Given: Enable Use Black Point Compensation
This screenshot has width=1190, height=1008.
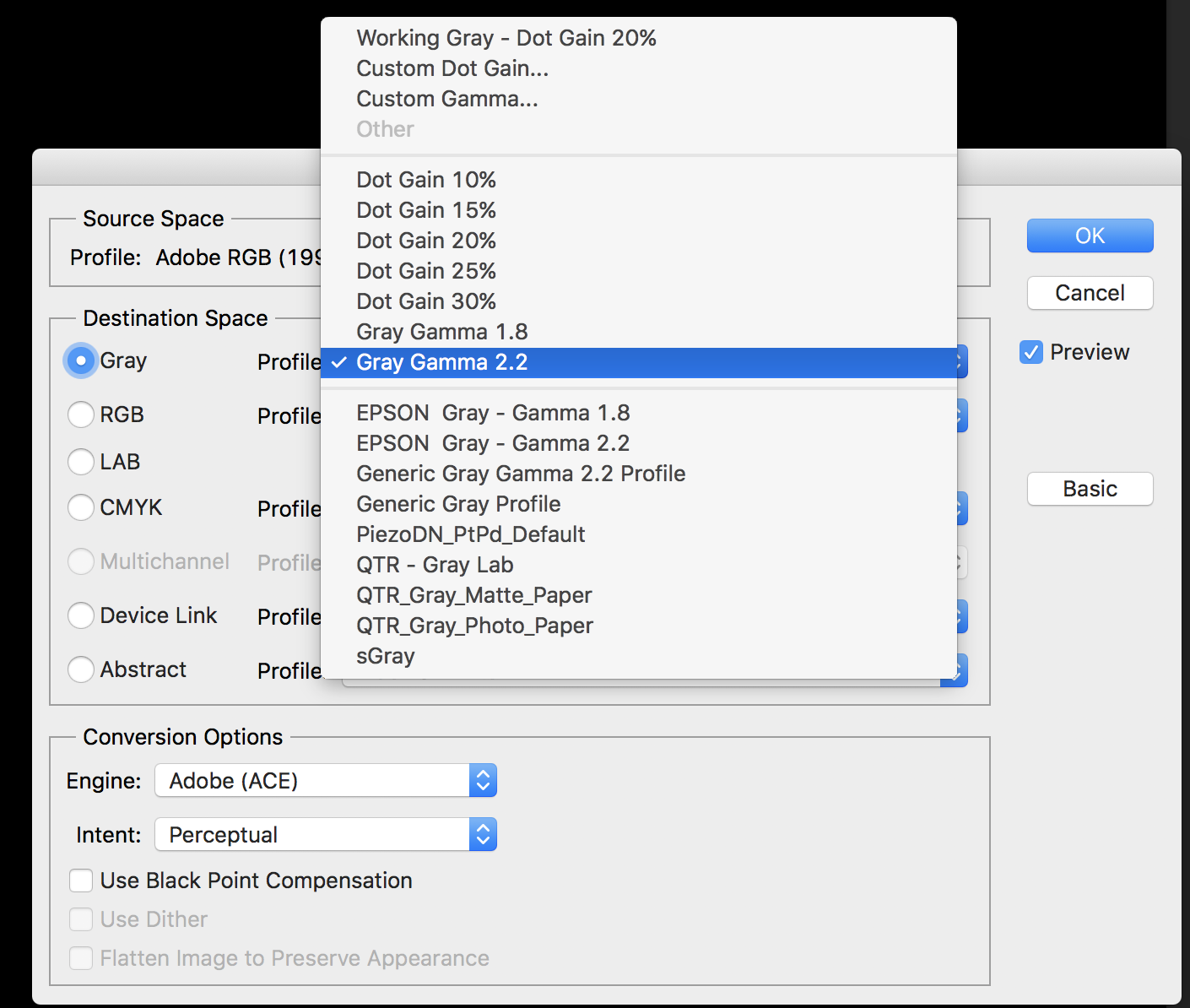Looking at the screenshot, I should (81, 881).
